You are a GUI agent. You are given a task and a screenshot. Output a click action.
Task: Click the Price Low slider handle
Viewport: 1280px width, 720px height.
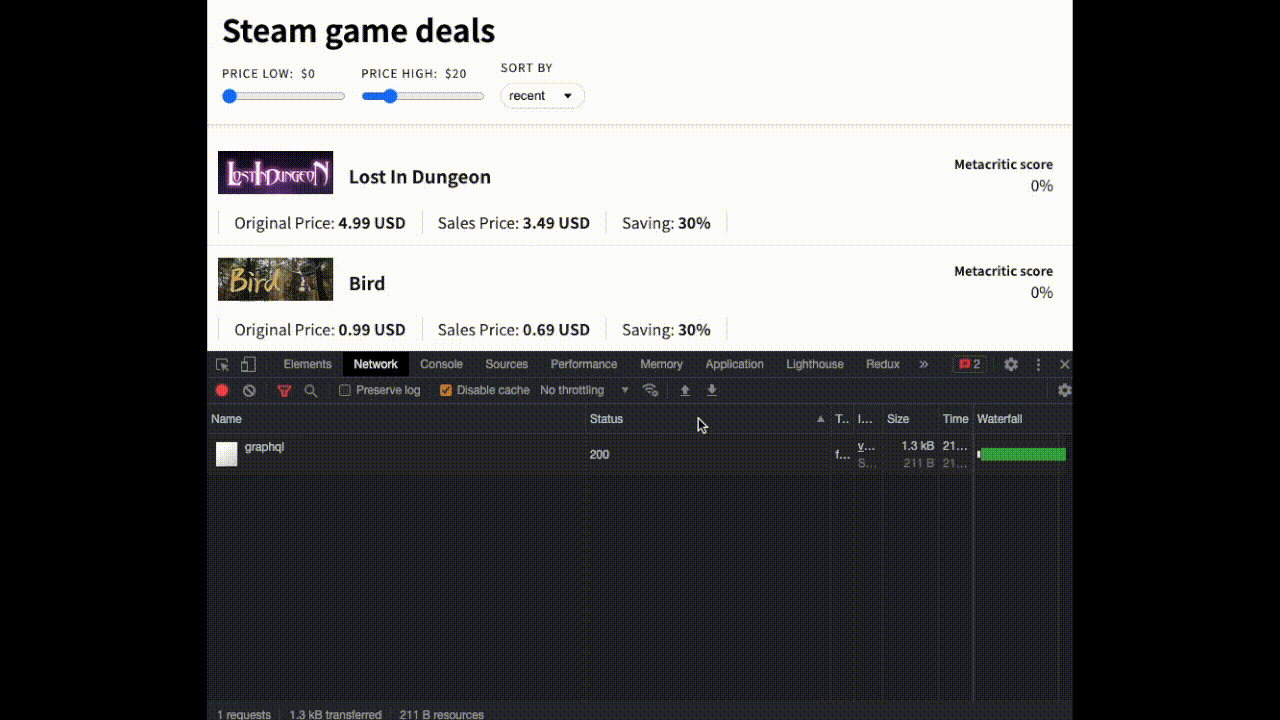229,96
